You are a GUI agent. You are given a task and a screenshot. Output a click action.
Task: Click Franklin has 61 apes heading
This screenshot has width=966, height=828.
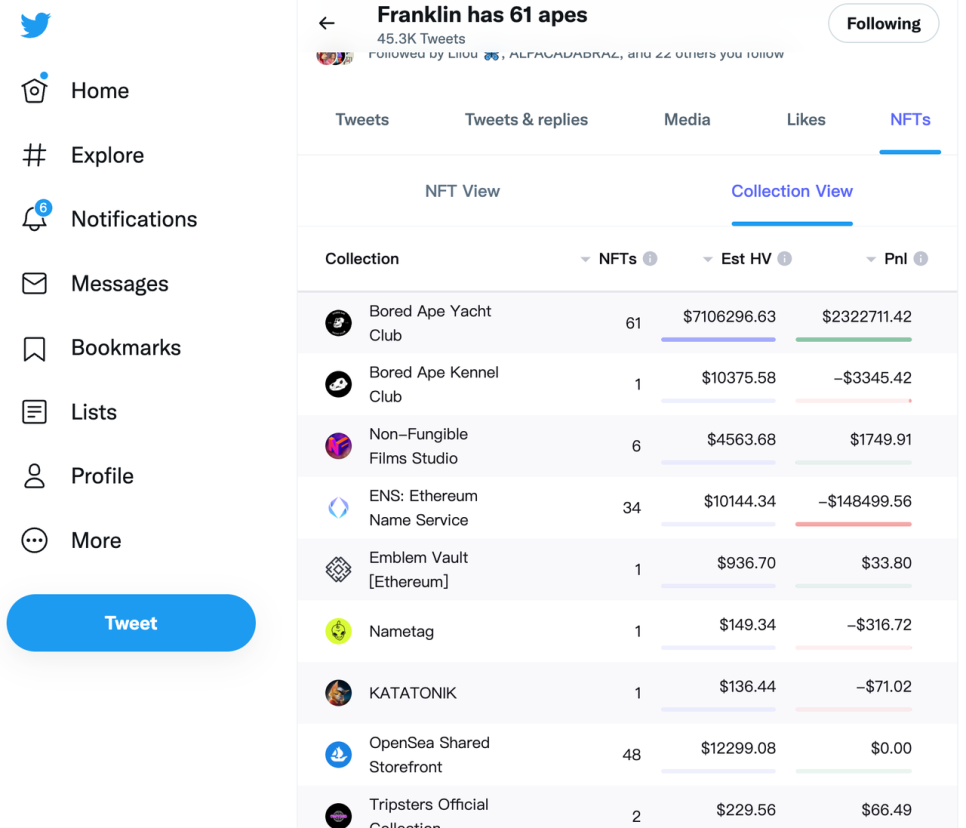[x=482, y=14]
